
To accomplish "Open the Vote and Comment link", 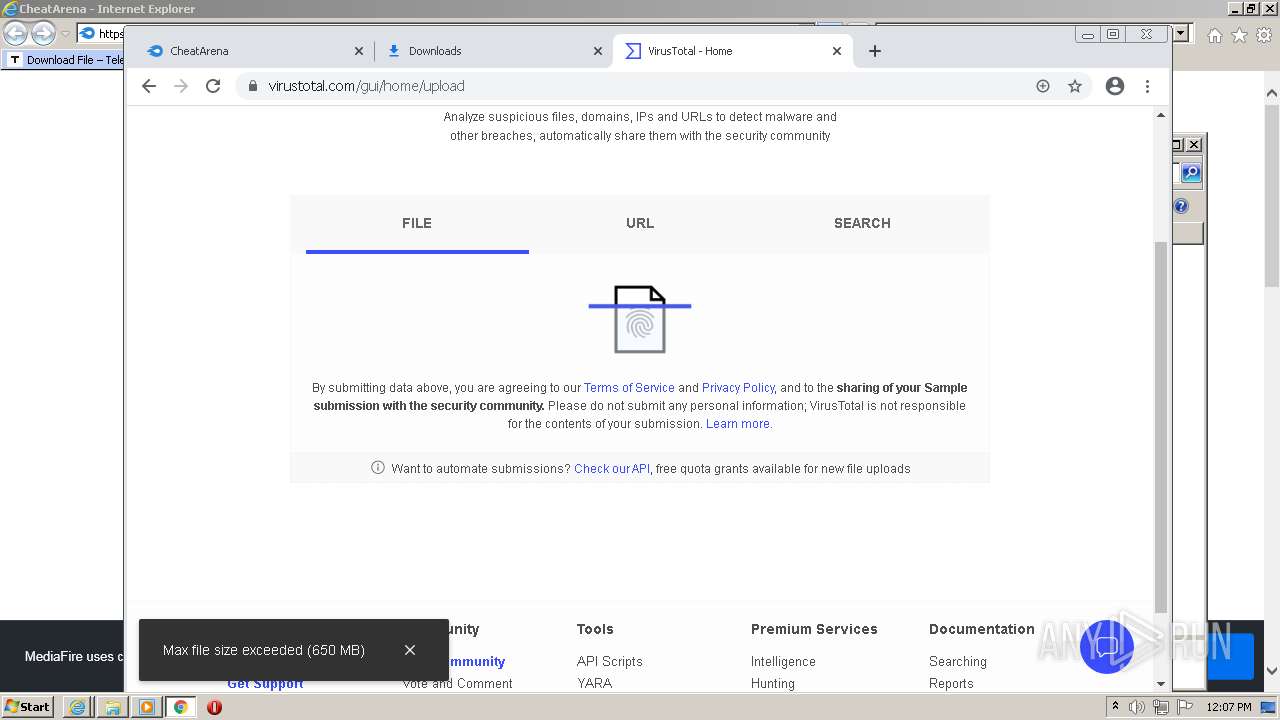I will pyautogui.click(x=458, y=684).
